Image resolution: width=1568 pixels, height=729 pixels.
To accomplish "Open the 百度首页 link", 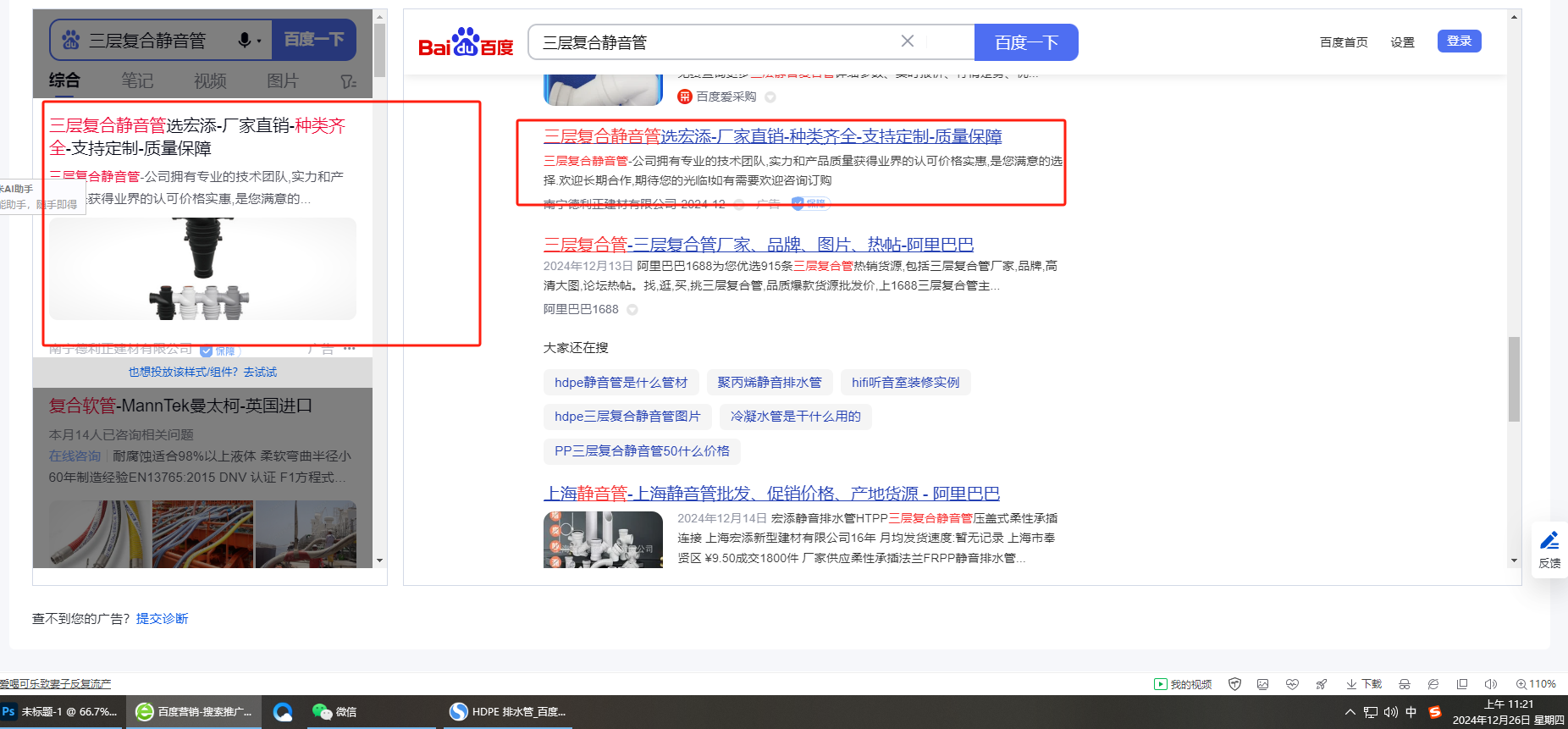I will [1344, 42].
